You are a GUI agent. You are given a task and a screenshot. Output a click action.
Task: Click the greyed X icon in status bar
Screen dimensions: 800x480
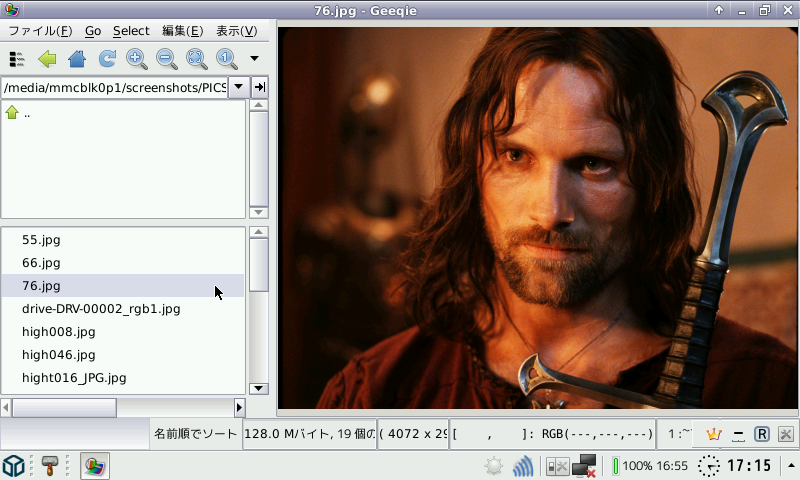pyautogui.click(x=786, y=434)
